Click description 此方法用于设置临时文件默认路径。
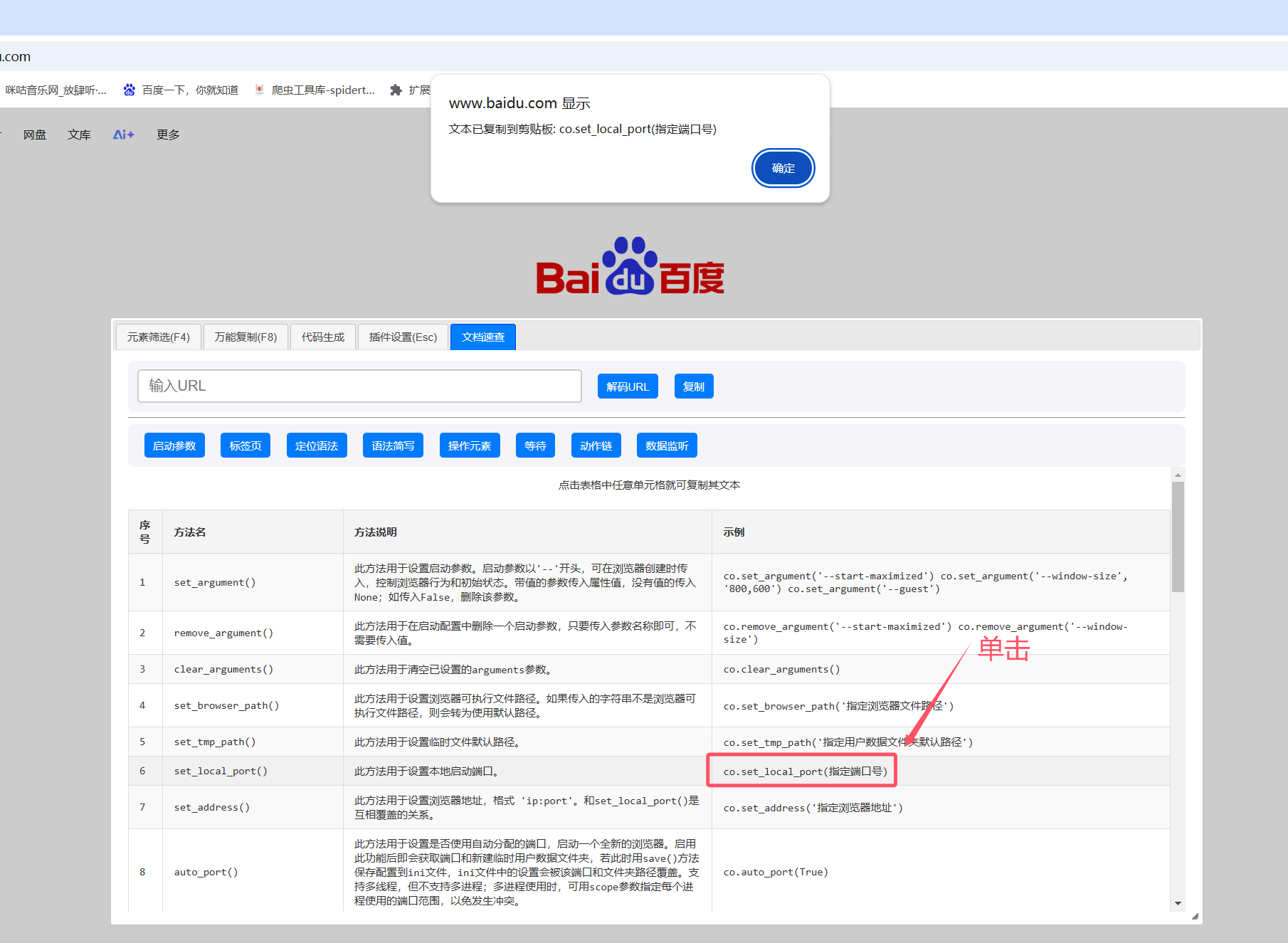This screenshot has height=943, width=1288. (527, 742)
